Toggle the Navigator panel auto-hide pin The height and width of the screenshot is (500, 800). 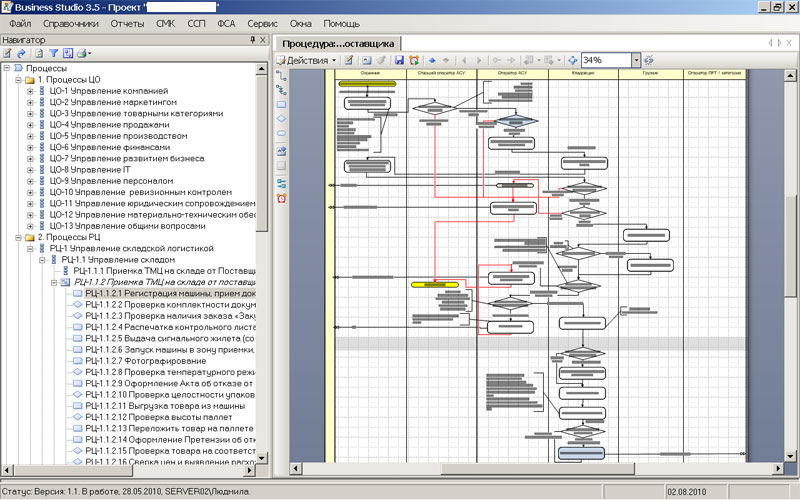(x=252, y=40)
